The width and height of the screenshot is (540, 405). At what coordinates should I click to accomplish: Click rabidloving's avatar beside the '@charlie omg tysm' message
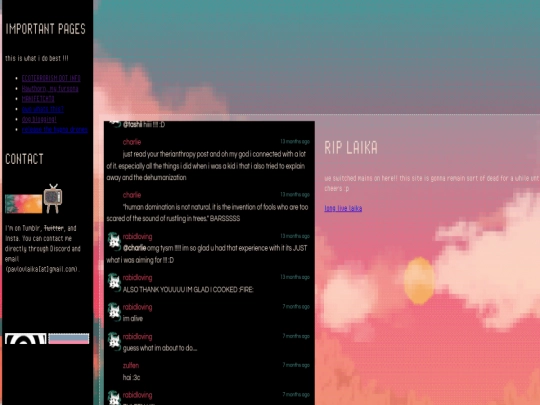114,240
